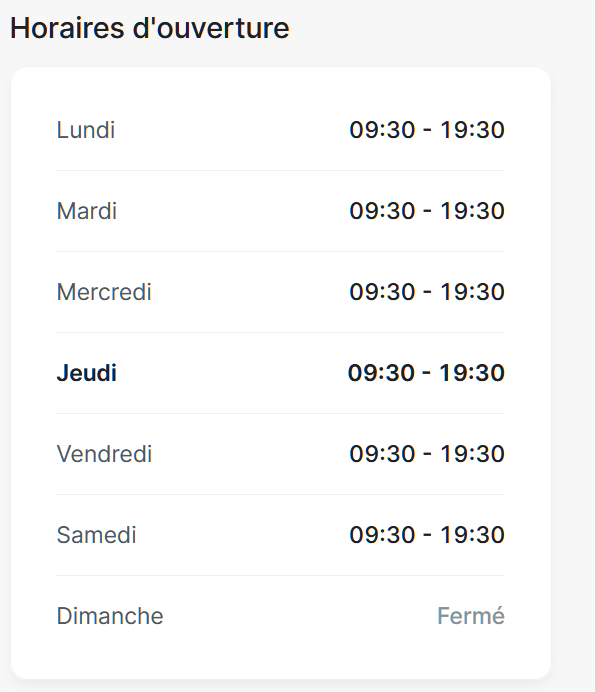595x692 pixels.
Task: Click Vendredi hours 09:30 - 19:30
Action: coord(427,454)
